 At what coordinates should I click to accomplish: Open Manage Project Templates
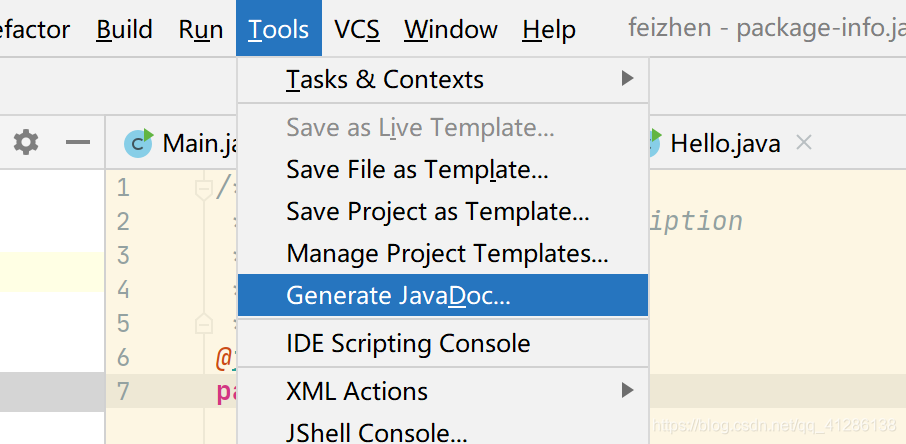(x=447, y=254)
